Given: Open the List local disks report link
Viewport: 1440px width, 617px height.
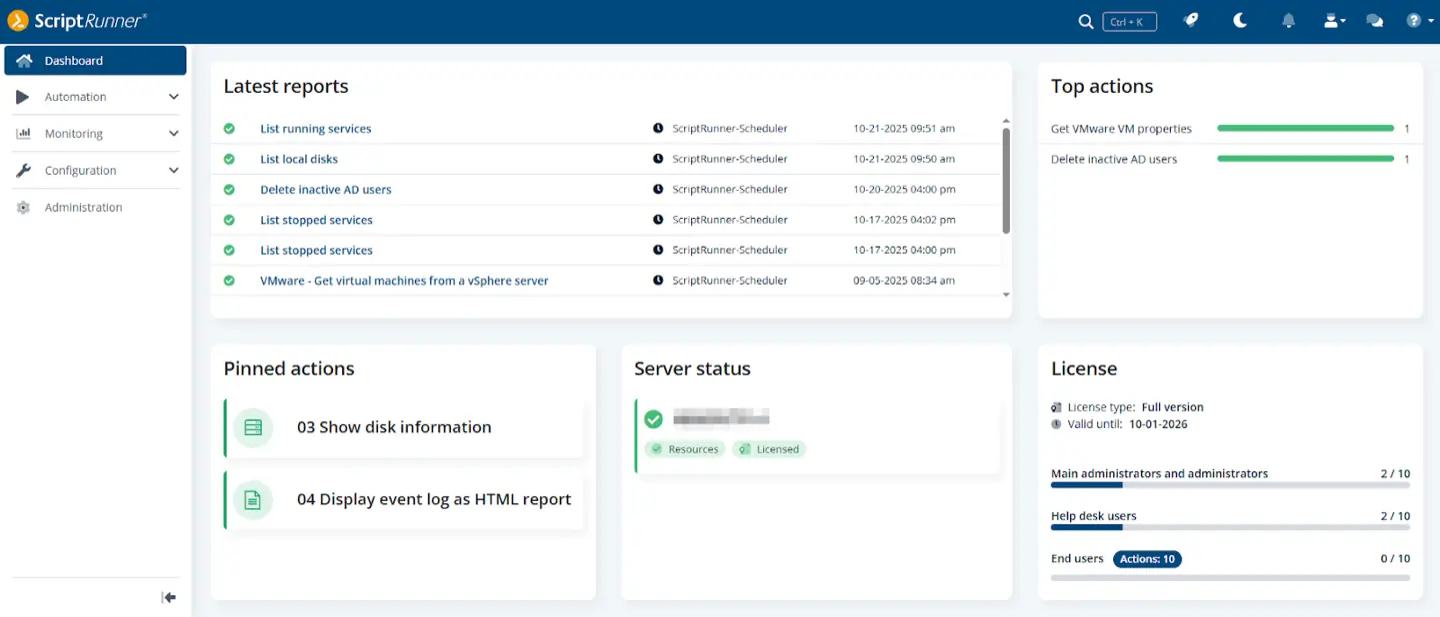Looking at the screenshot, I should tap(298, 158).
